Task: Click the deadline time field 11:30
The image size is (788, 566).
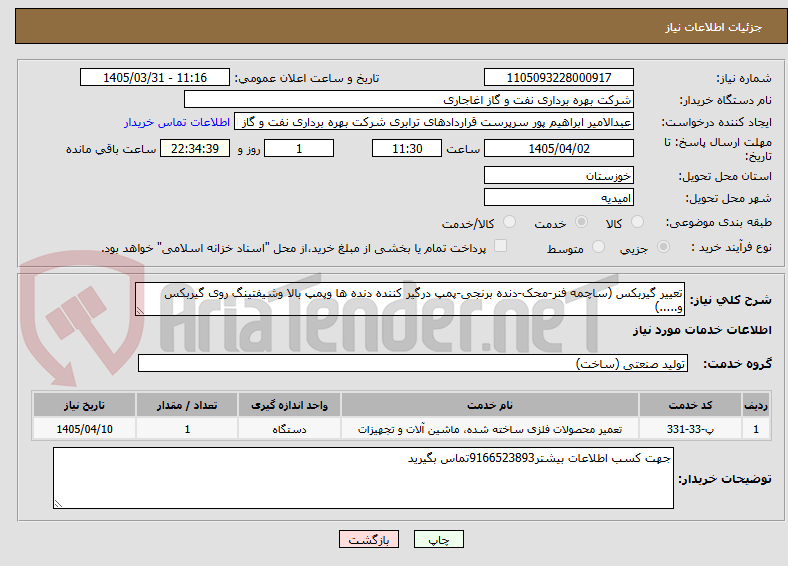Action: pos(407,148)
